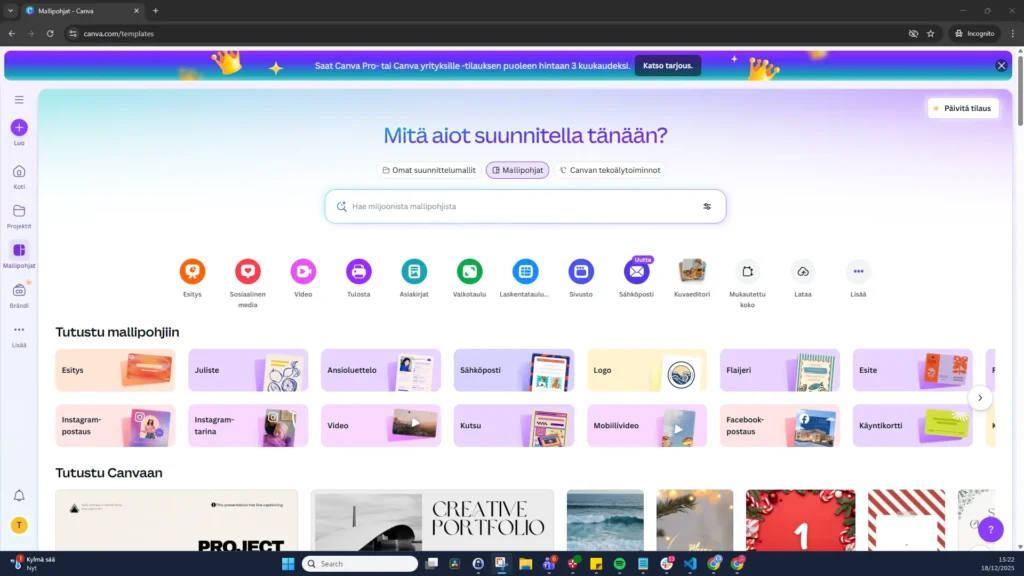The height and width of the screenshot is (576, 1024).
Task: Expand more categories via Lisää ellipsis icon
Action: (x=858, y=270)
